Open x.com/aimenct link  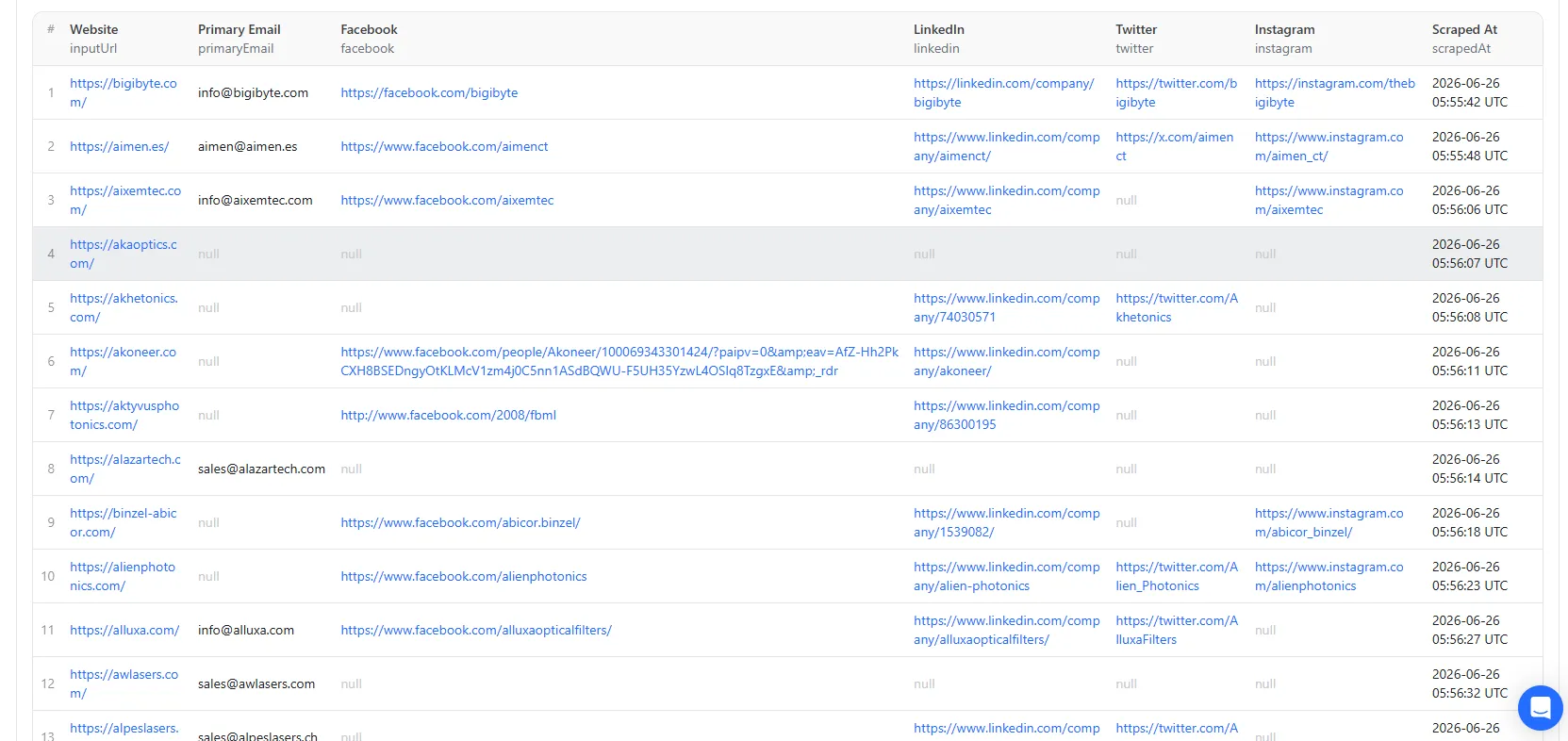click(x=1174, y=146)
